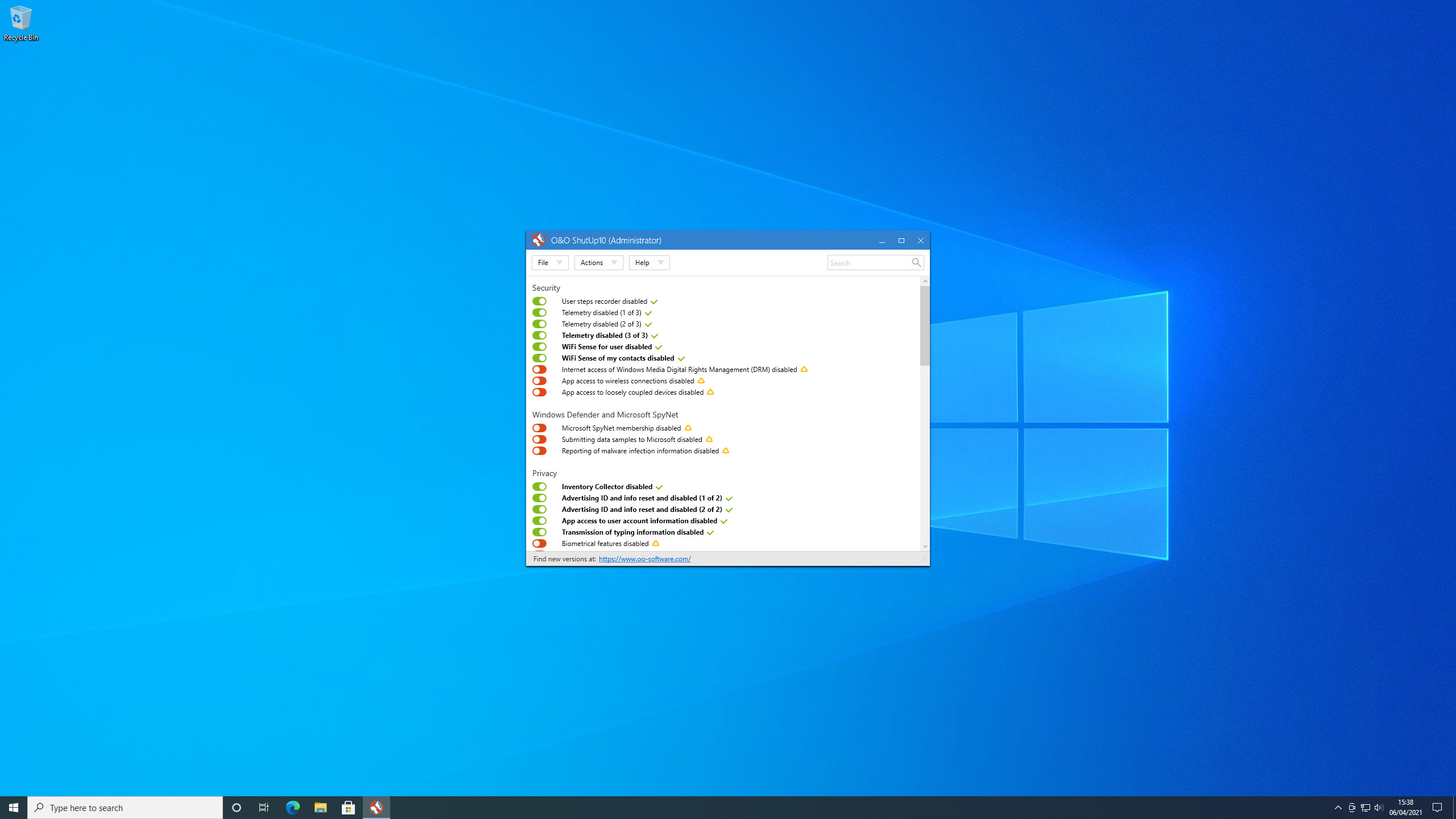Click green checkmark beside Transmission of typing information
The width and height of the screenshot is (1456, 819).
tap(710, 532)
